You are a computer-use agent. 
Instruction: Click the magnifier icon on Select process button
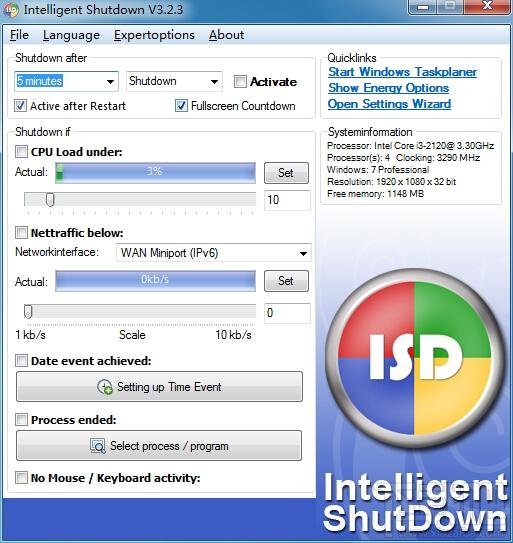[x=97, y=446]
